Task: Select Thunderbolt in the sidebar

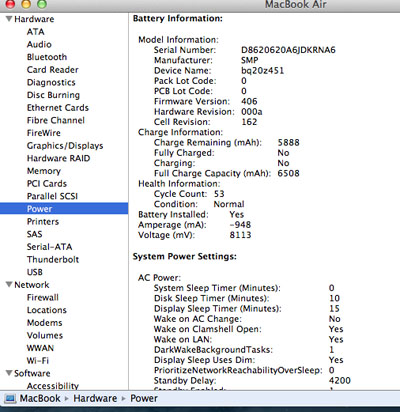Action: click(53, 260)
